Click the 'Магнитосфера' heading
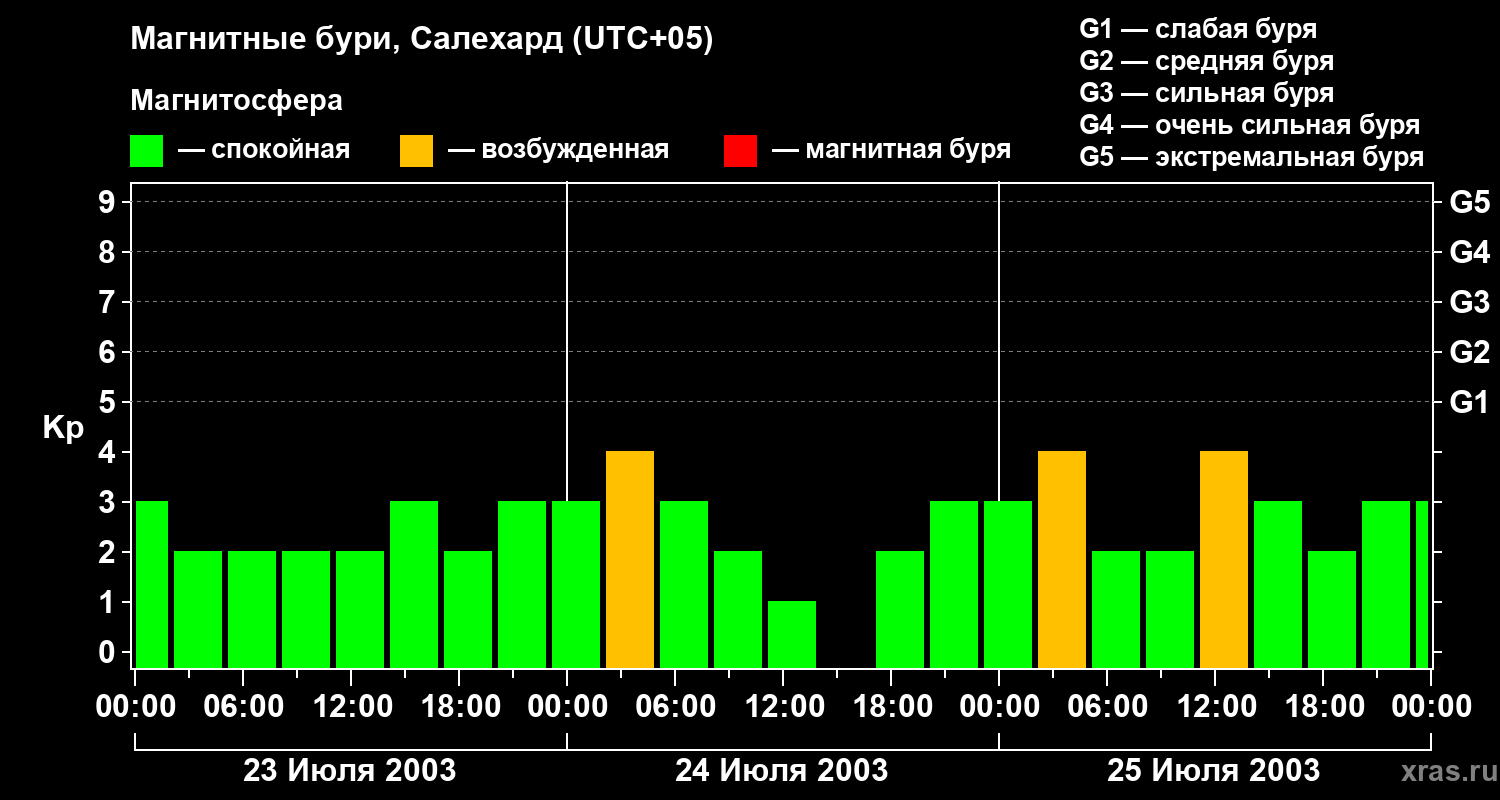The height and width of the screenshot is (800, 1500). [x=236, y=101]
